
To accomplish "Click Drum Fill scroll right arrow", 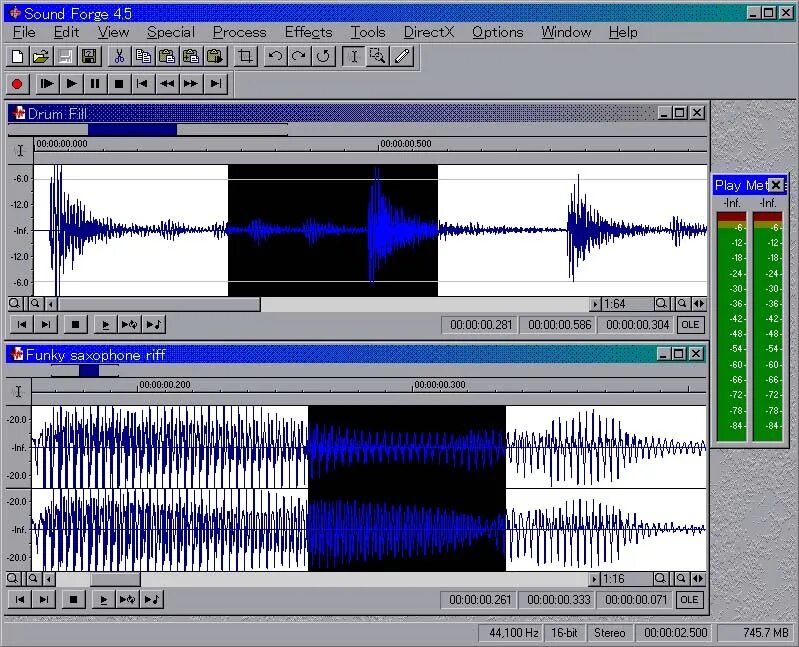I will tap(595, 304).
